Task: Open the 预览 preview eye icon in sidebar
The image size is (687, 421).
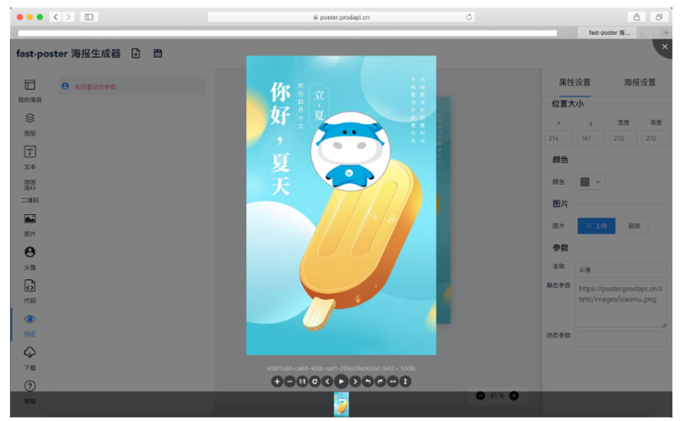Action: (30, 320)
